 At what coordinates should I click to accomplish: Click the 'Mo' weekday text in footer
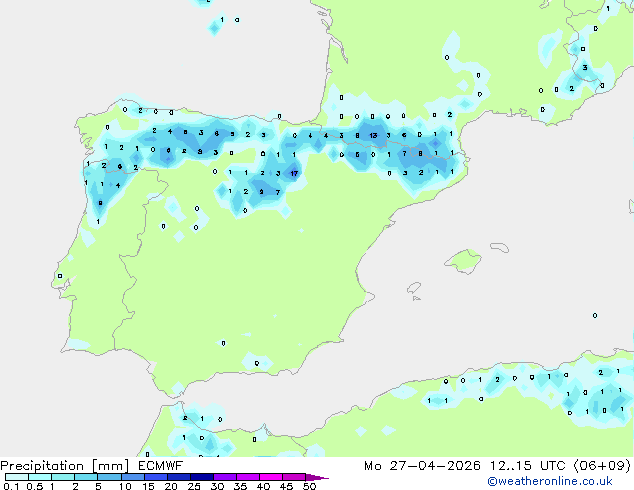click(372, 466)
